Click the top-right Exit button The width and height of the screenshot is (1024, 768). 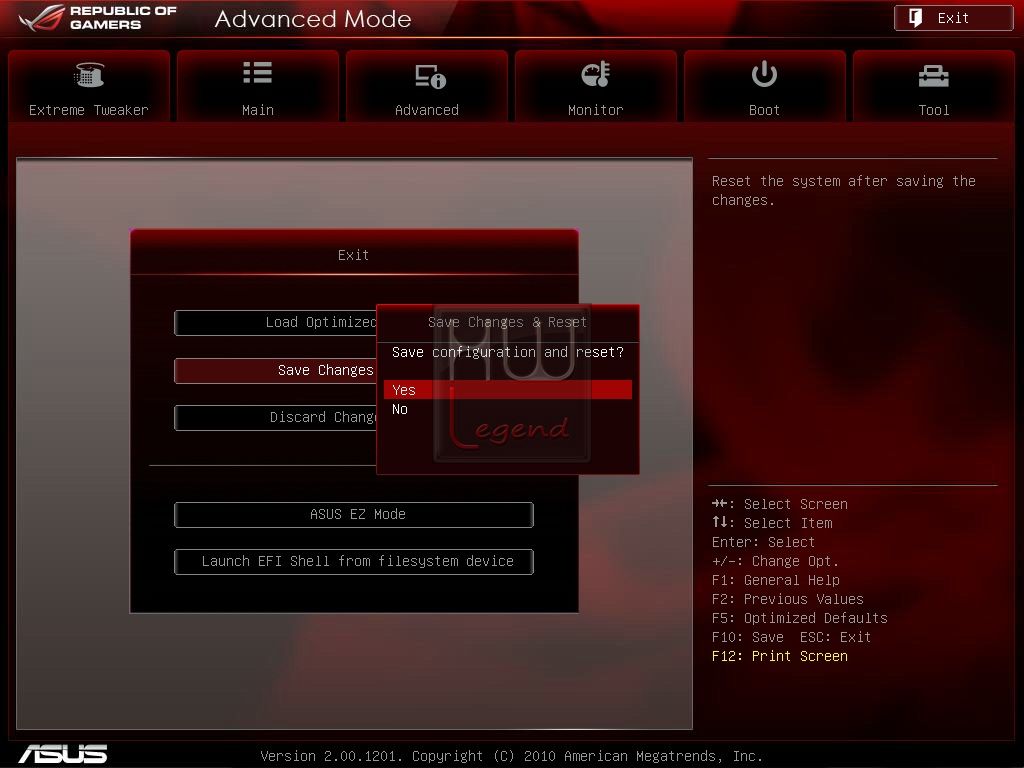tap(953, 18)
